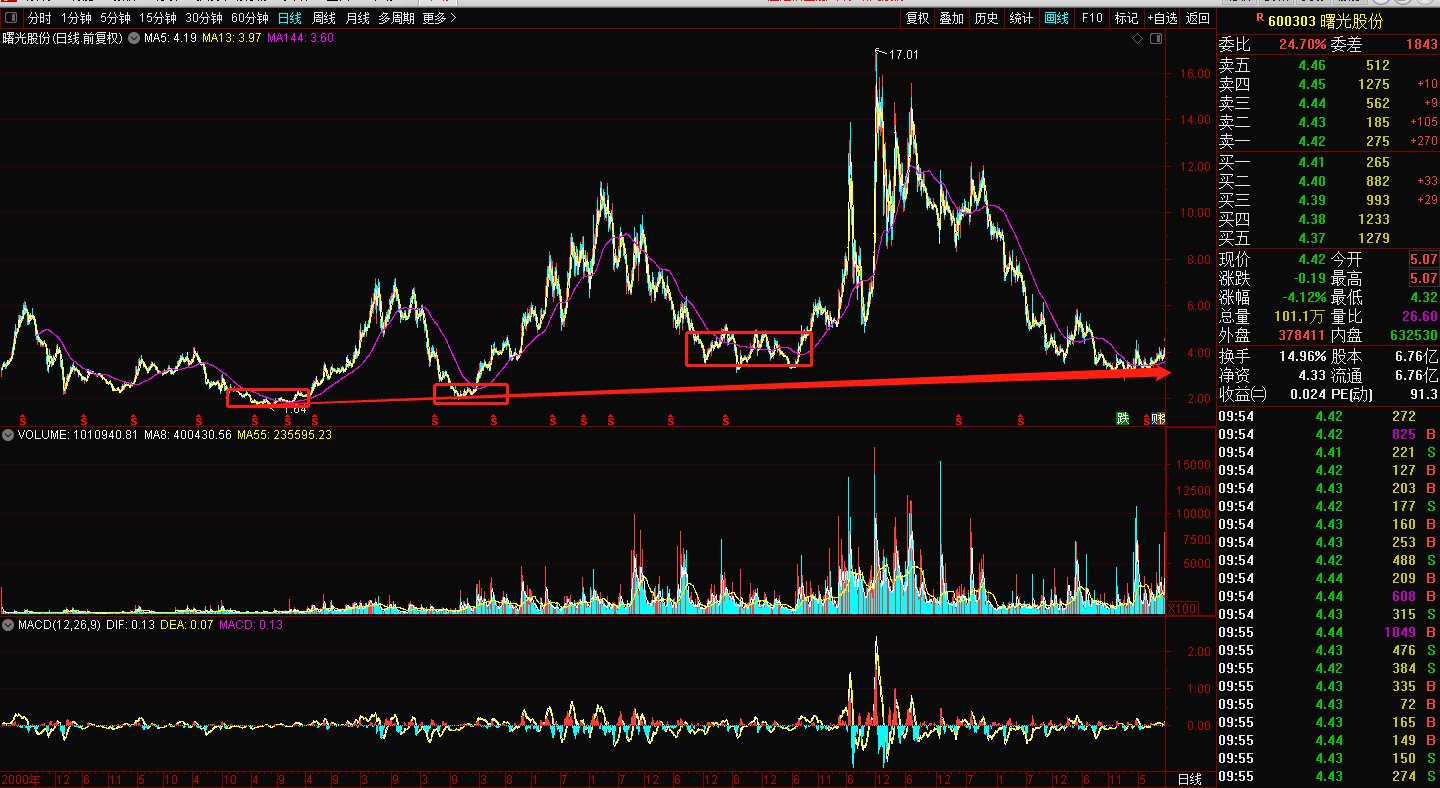
Task: Click the 买一 4.41 order row
Action: 1327,162
